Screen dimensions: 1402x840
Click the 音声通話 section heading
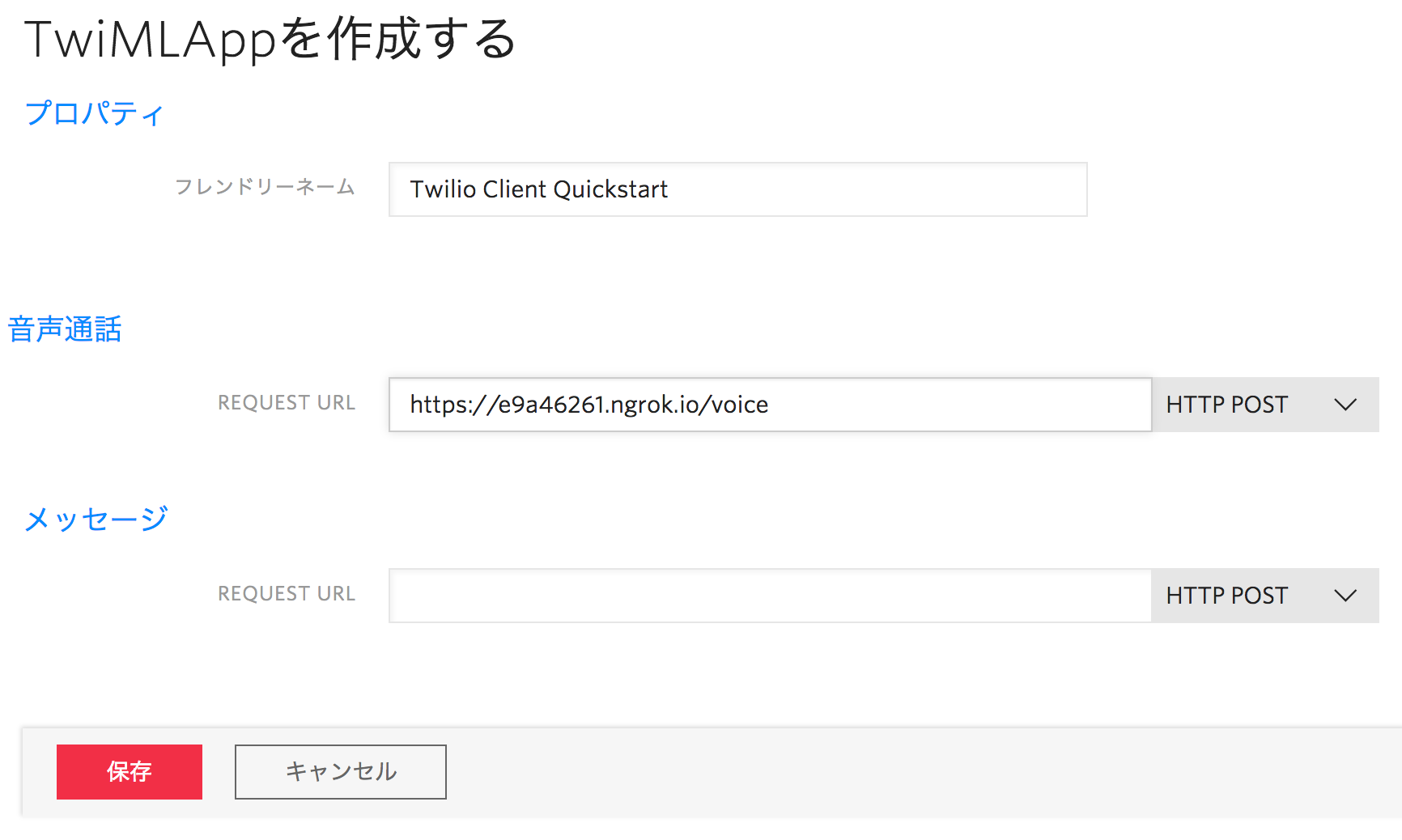pyautogui.click(x=63, y=329)
